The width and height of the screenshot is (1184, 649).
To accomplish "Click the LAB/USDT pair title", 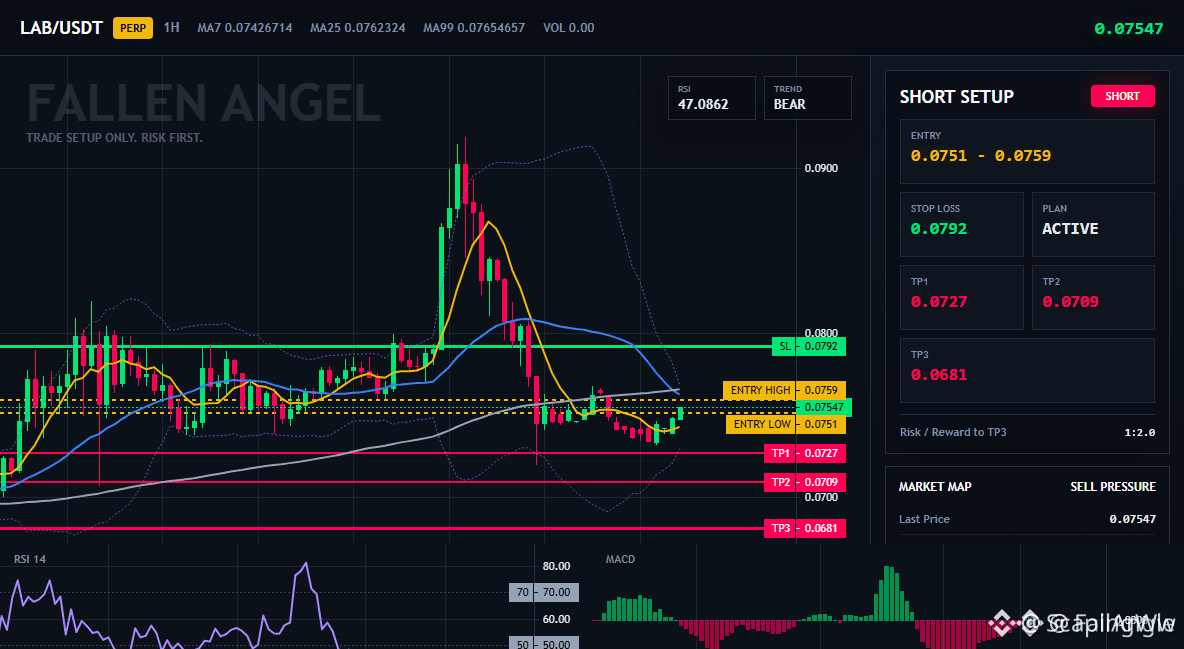I will coord(61,28).
